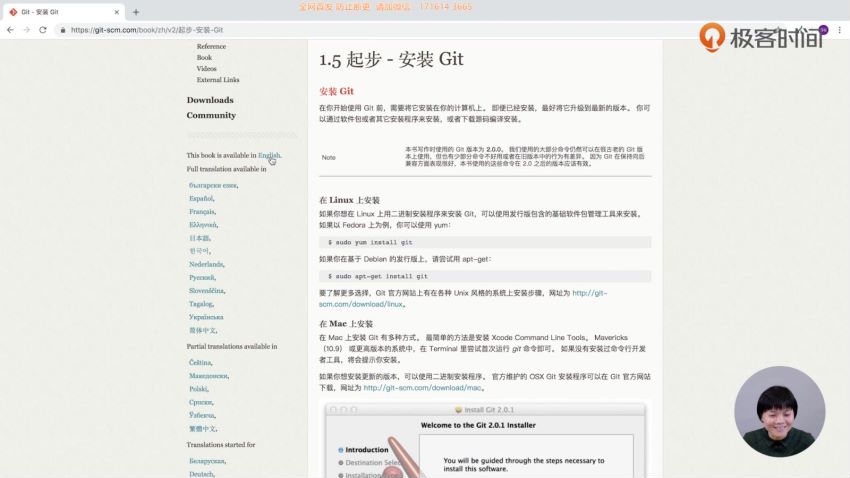850x478 pixels.
Task: Click the purple profile avatar icon
Action: tap(824, 30)
